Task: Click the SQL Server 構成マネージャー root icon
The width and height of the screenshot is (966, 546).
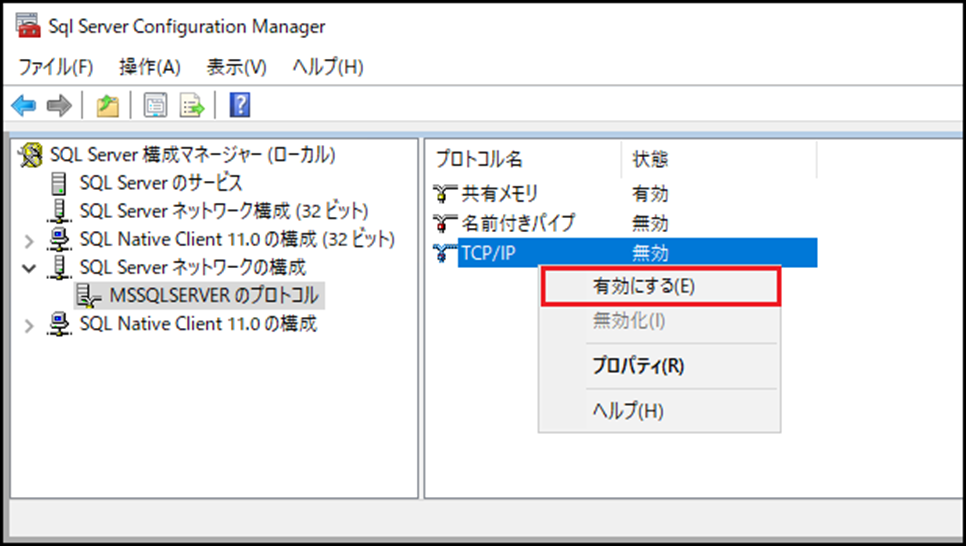Action: tap(30, 155)
